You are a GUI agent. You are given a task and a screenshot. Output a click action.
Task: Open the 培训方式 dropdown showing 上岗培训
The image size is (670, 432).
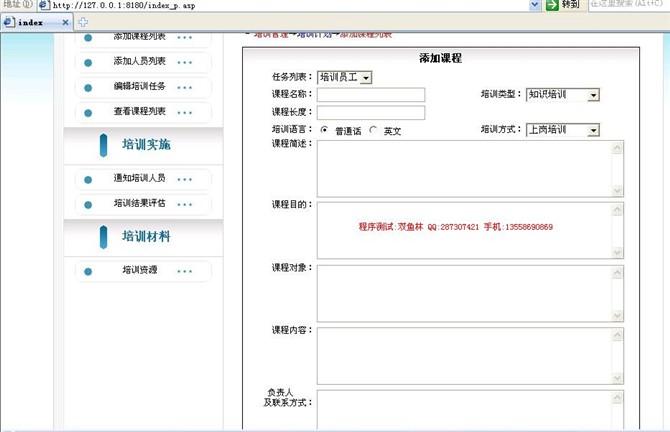click(x=562, y=129)
